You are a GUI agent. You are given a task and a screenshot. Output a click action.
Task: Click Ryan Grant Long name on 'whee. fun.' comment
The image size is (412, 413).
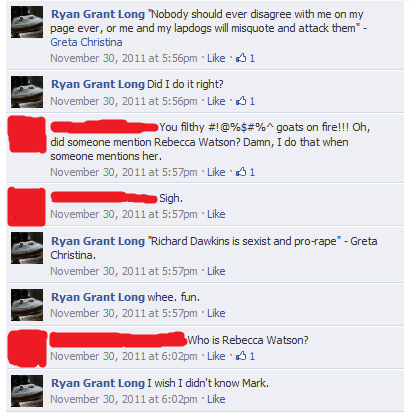(x=98, y=297)
